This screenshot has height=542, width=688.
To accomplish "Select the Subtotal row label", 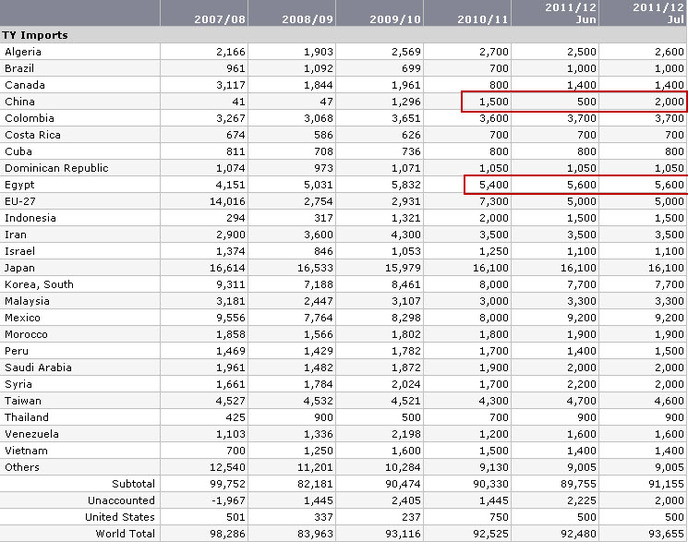I will 133,484.
